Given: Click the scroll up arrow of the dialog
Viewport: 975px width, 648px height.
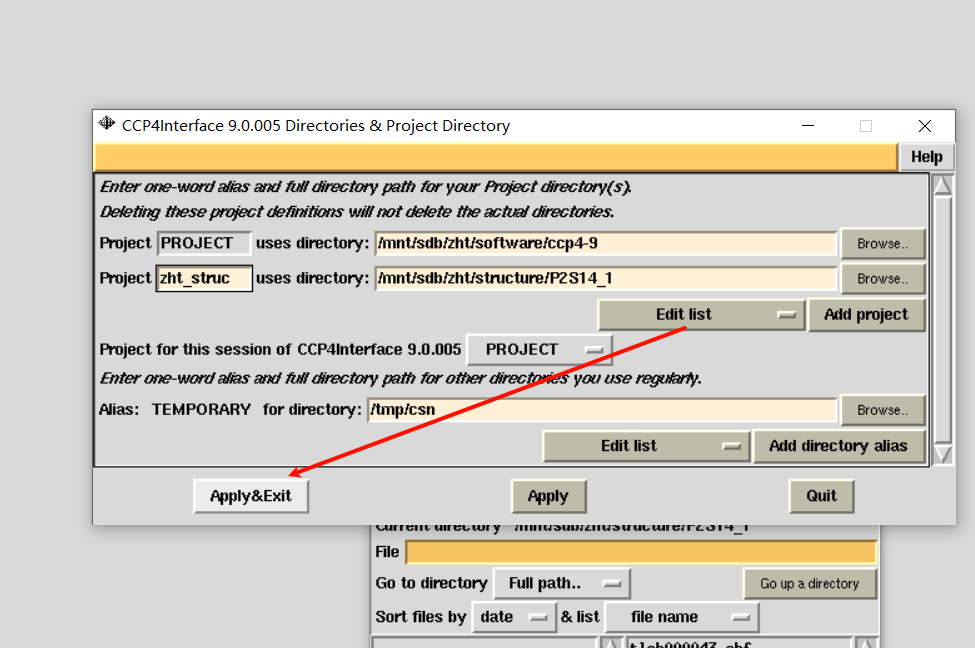Looking at the screenshot, I should tap(943, 186).
